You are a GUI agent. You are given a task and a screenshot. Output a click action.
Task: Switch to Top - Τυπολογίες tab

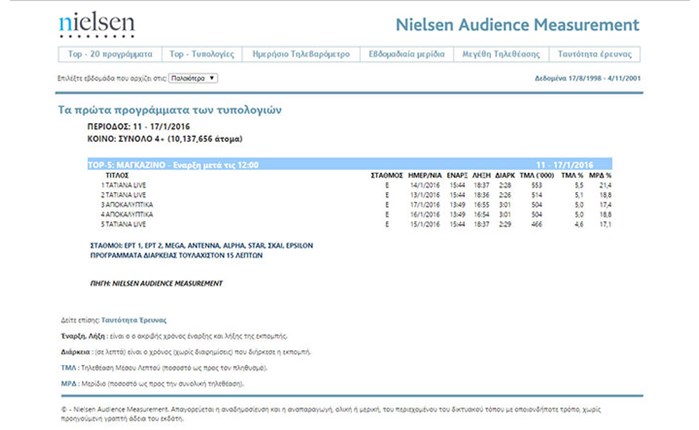(202, 54)
